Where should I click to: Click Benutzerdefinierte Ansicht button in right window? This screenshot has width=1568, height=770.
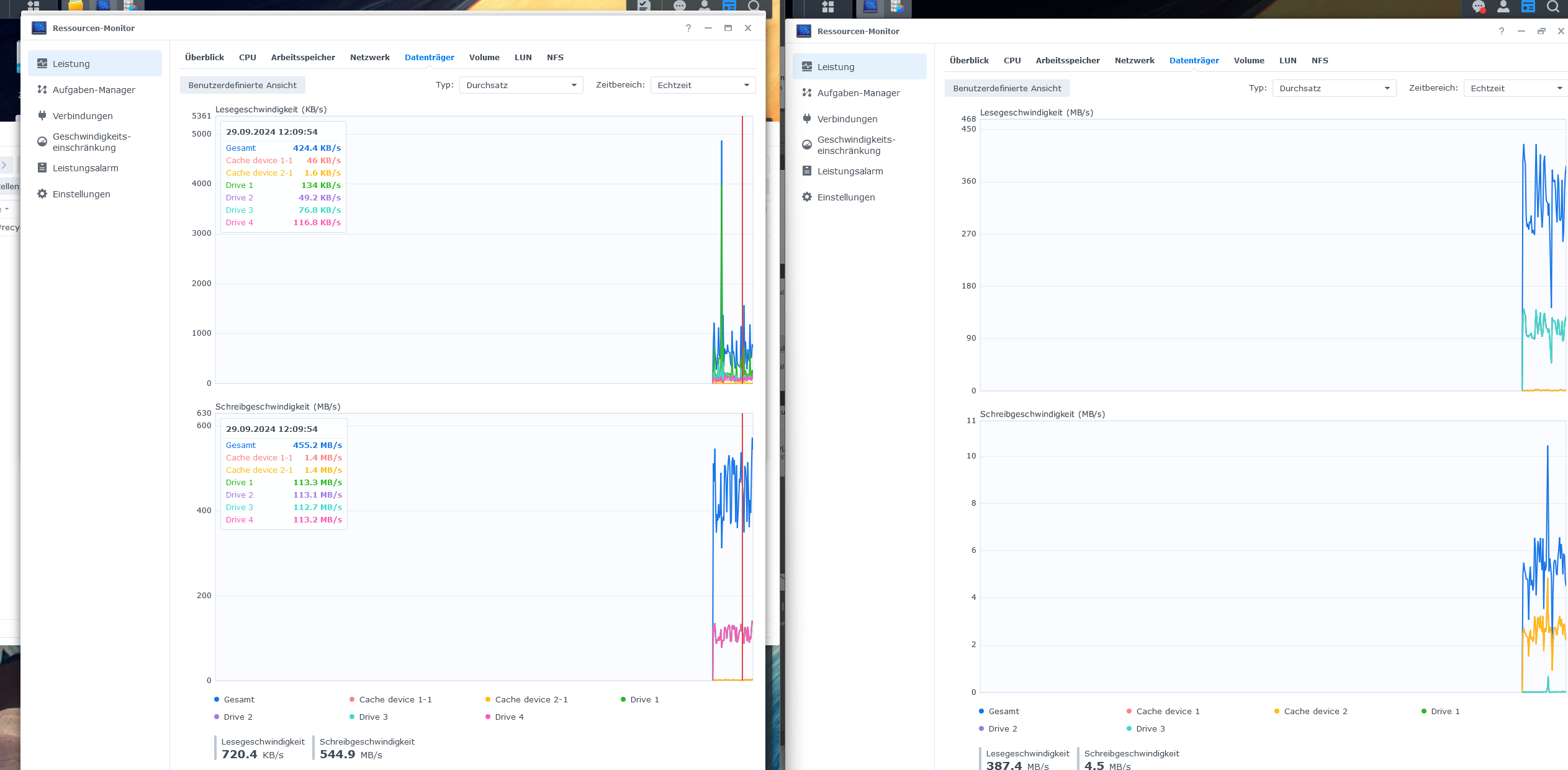click(1006, 88)
